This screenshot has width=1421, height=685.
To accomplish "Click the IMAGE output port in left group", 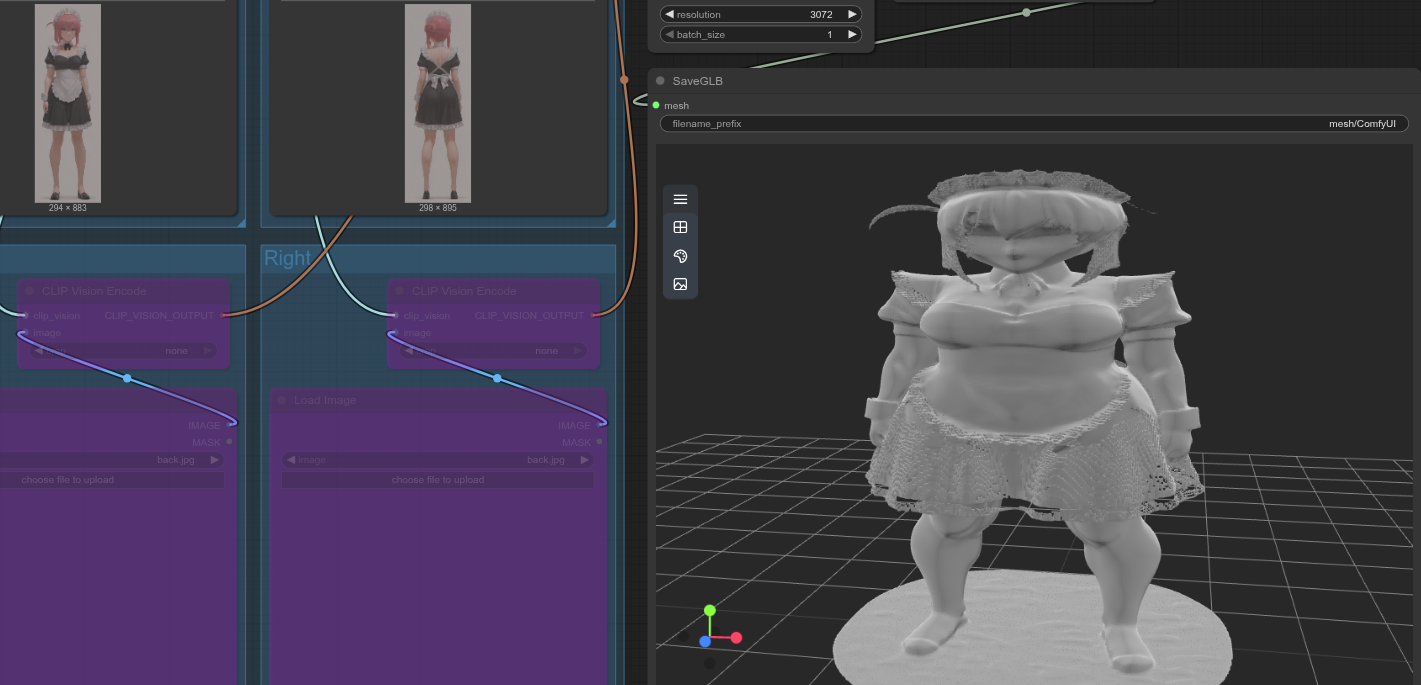I will 229,425.
